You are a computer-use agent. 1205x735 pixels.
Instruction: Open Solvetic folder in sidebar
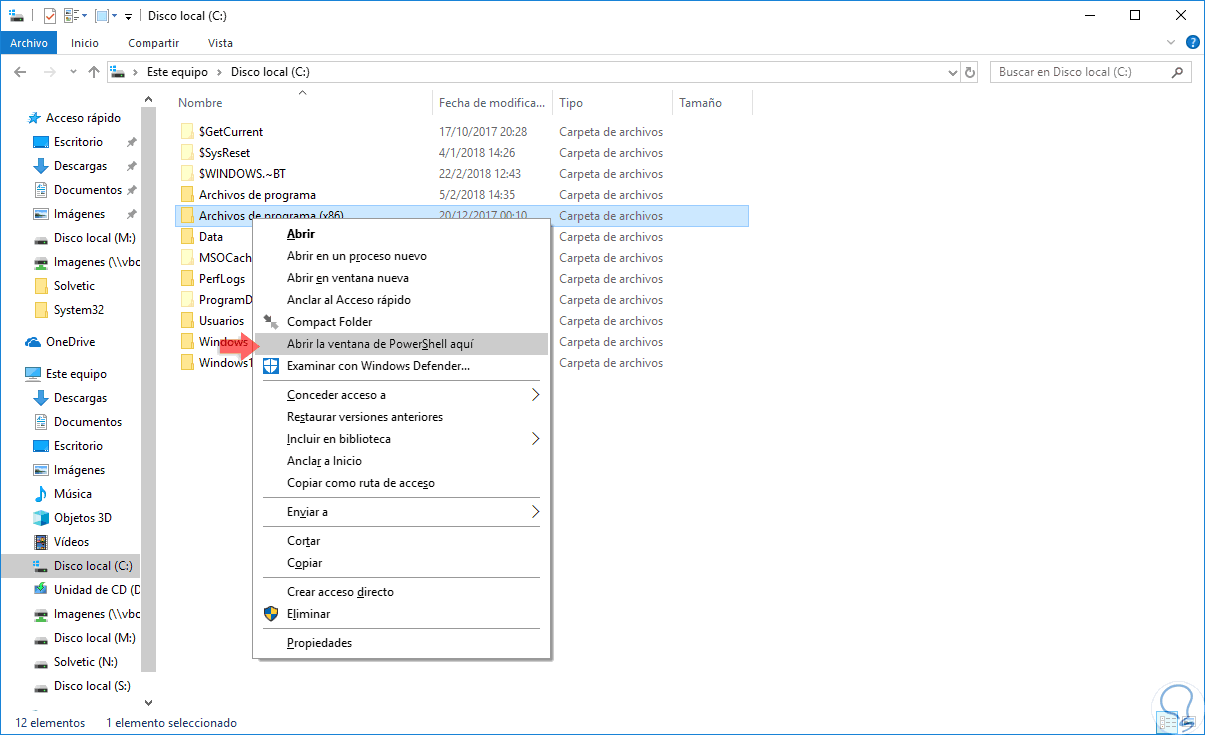(75, 286)
